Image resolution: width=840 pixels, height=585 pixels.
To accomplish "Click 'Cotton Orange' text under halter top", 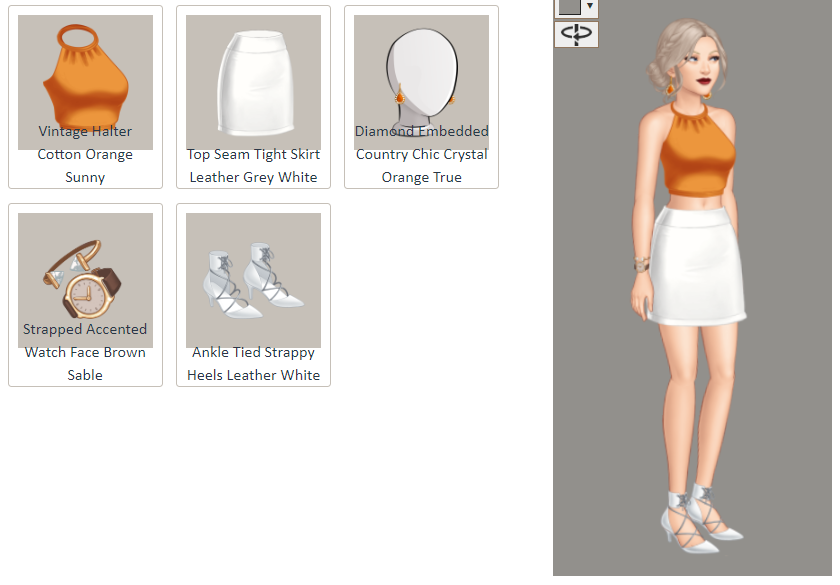I will coord(85,154).
